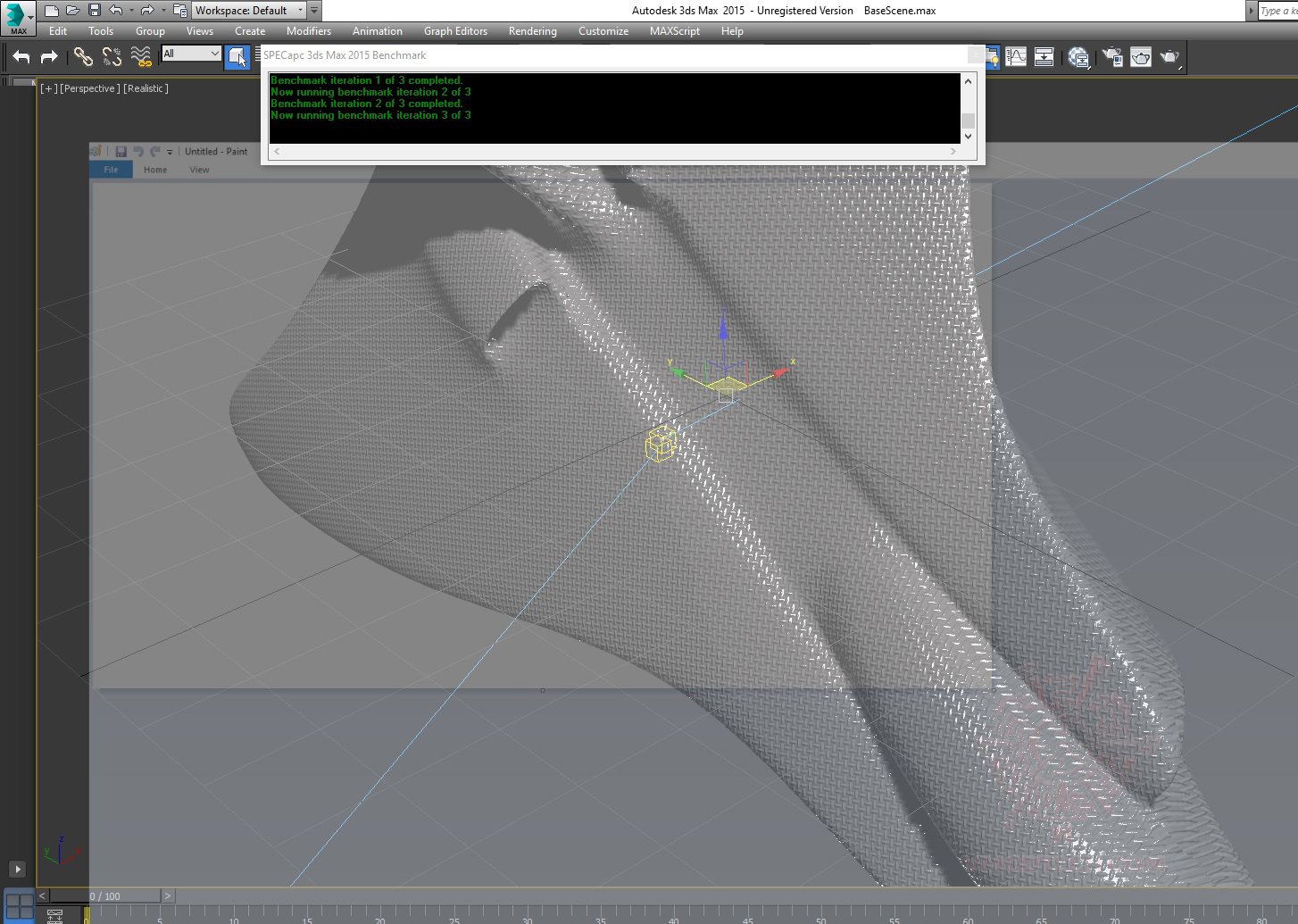Open the [Perspective] viewport label menu
Viewport: 1298px width, 924px height.
[89, 88]
